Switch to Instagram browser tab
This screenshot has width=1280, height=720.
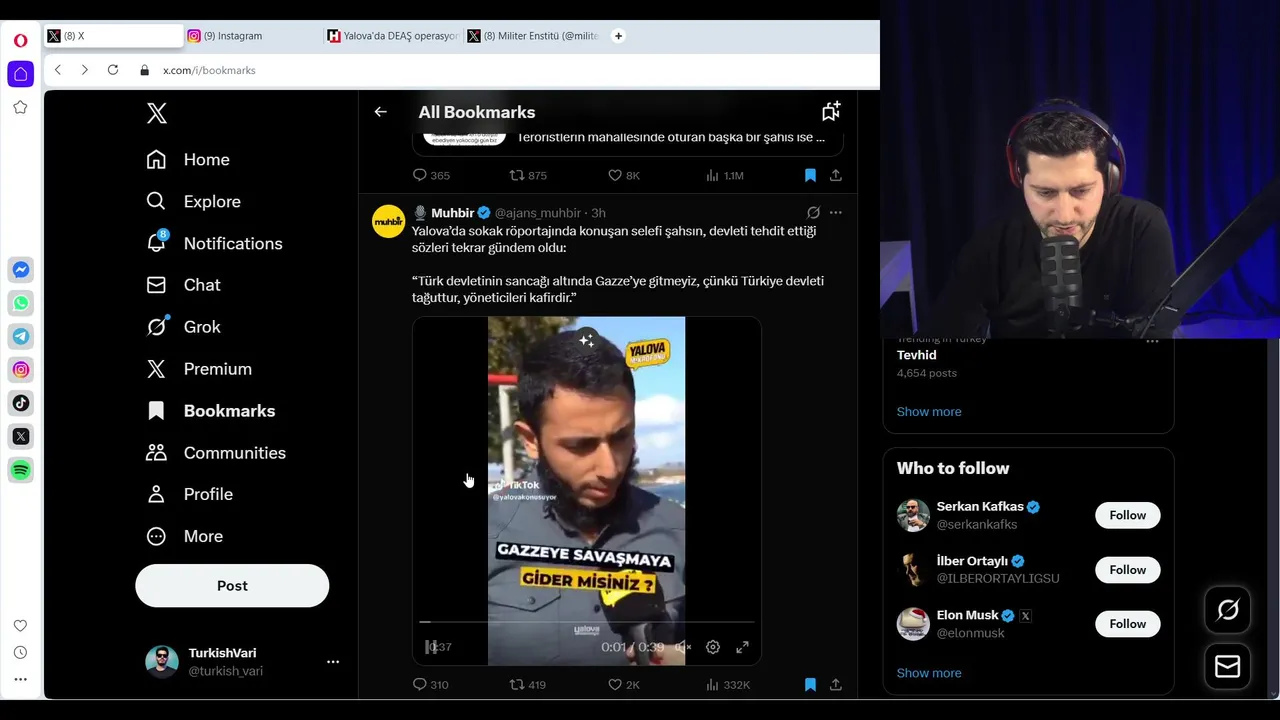point(252,36)
